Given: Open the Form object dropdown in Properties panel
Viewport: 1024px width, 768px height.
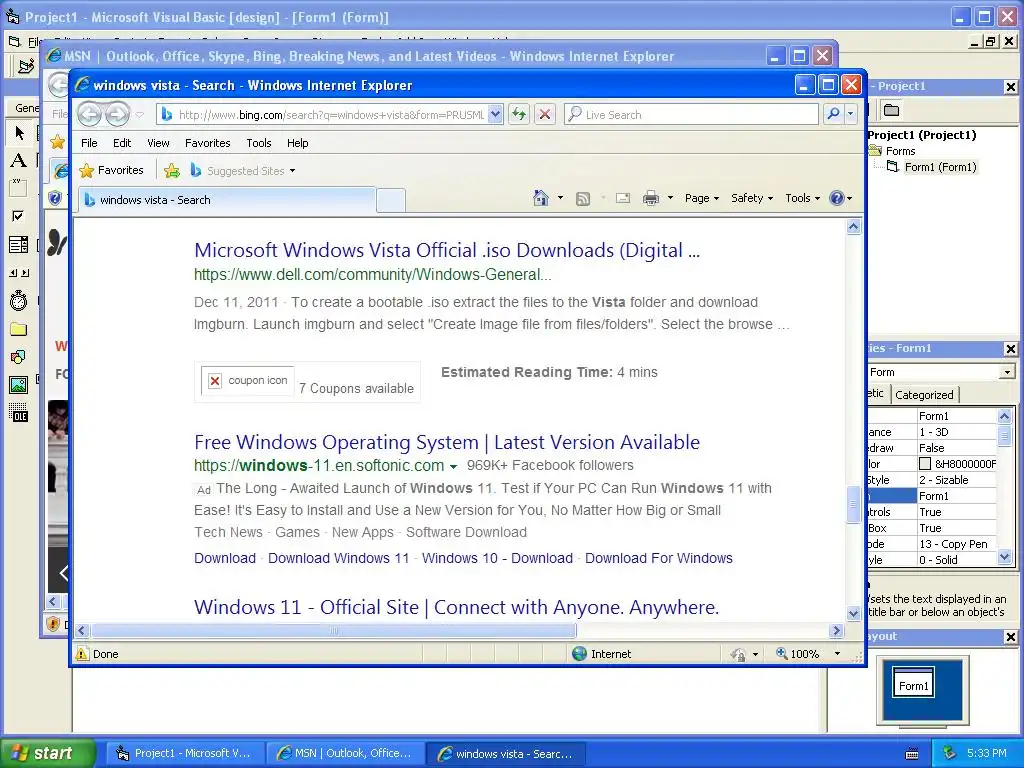Looking at the screenshot, I should tap(1007, 372).
